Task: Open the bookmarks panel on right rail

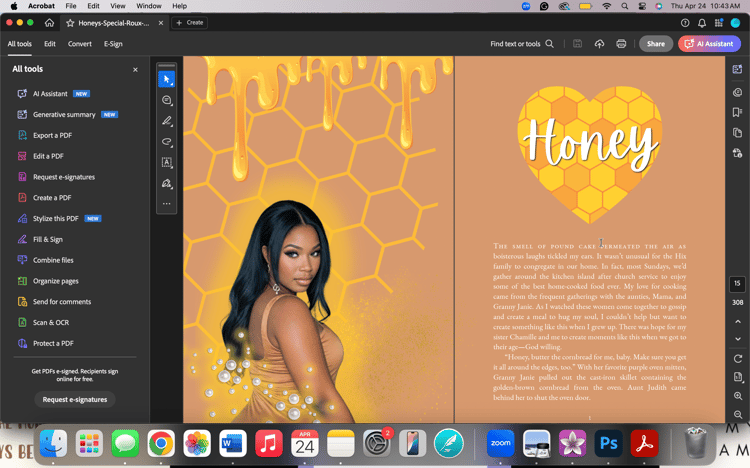Action: coord(737,112)
